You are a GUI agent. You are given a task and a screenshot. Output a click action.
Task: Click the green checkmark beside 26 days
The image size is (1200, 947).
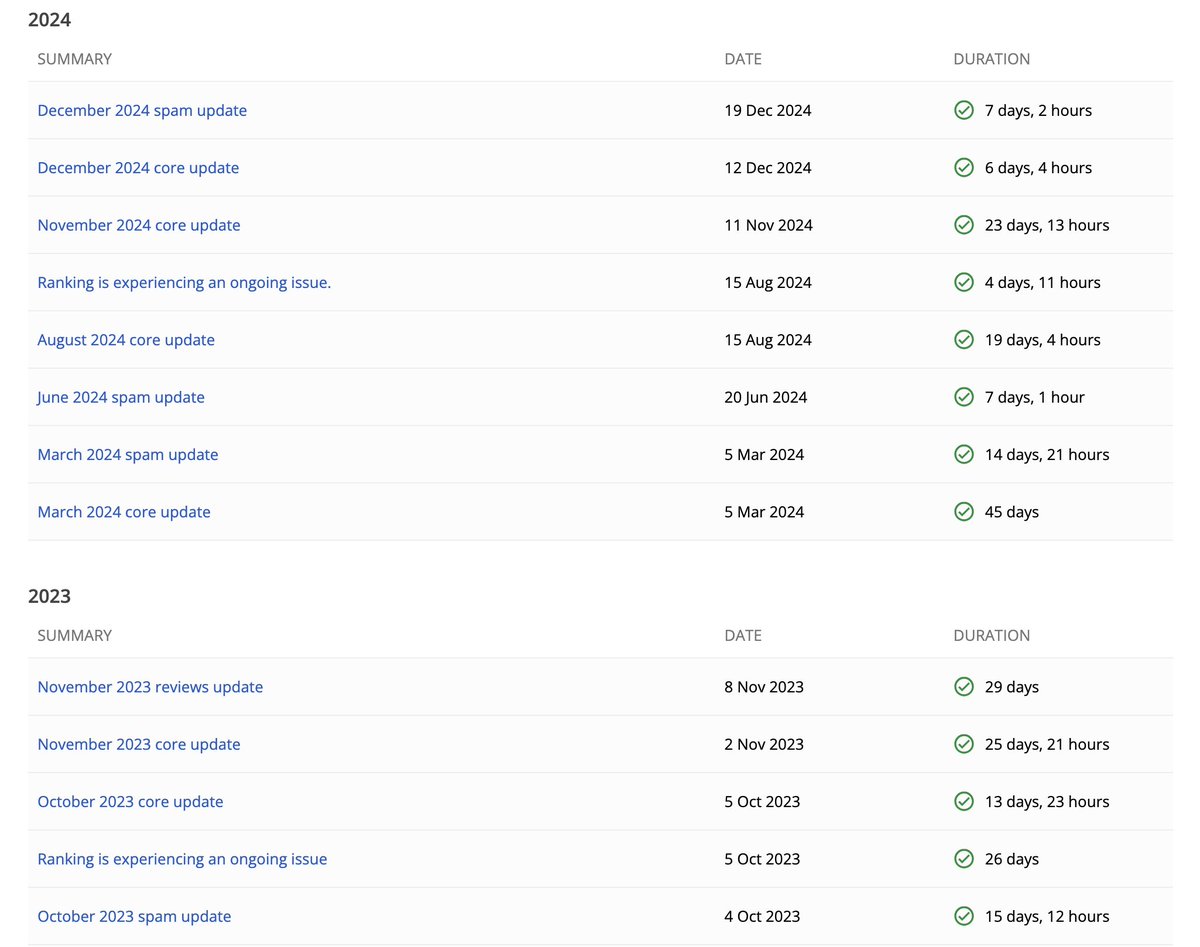pyautogui.click(x=964, y=859)
